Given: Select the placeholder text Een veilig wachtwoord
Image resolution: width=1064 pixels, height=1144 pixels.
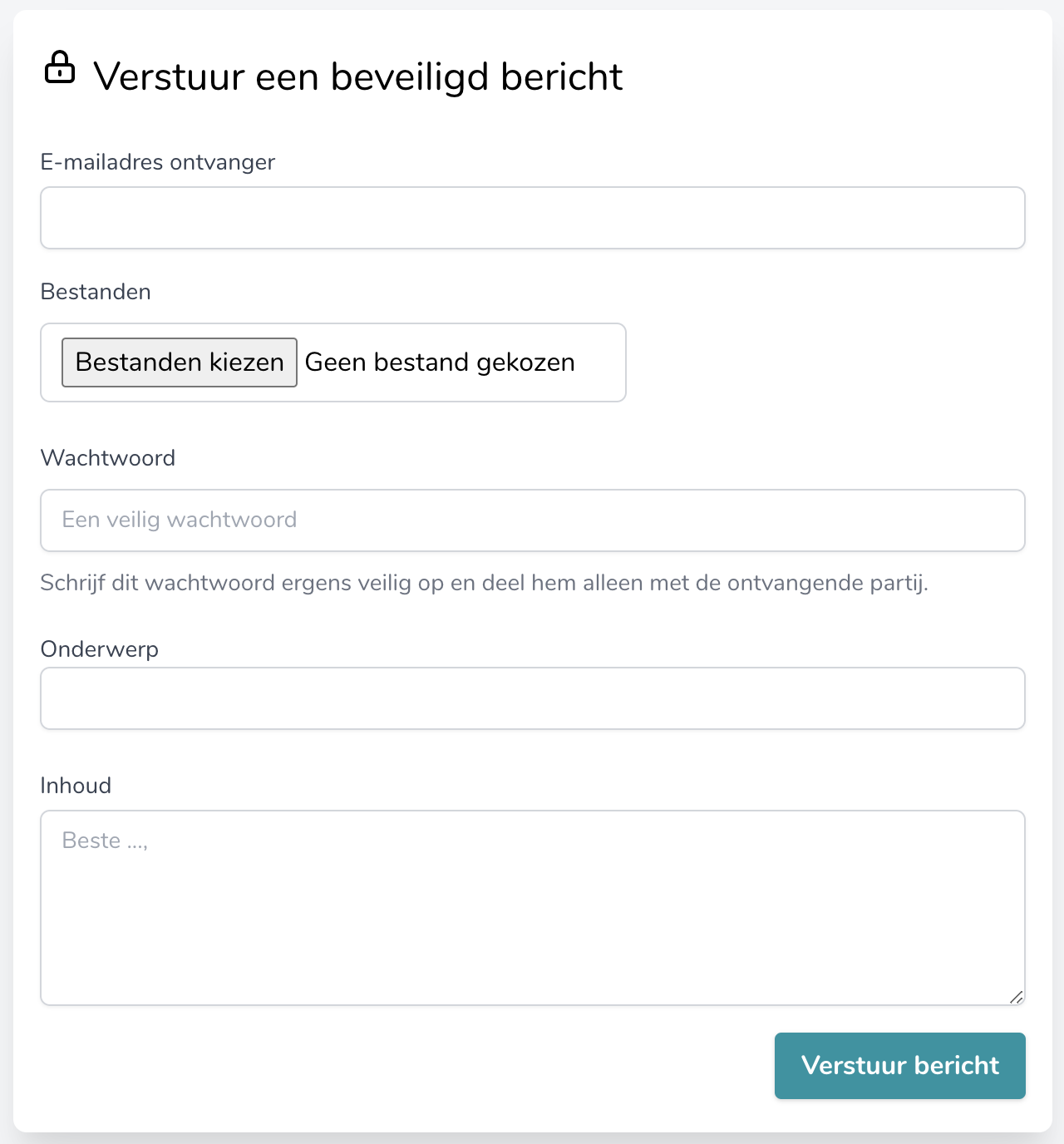Looking at the screenshot, I should pos(177,520).
